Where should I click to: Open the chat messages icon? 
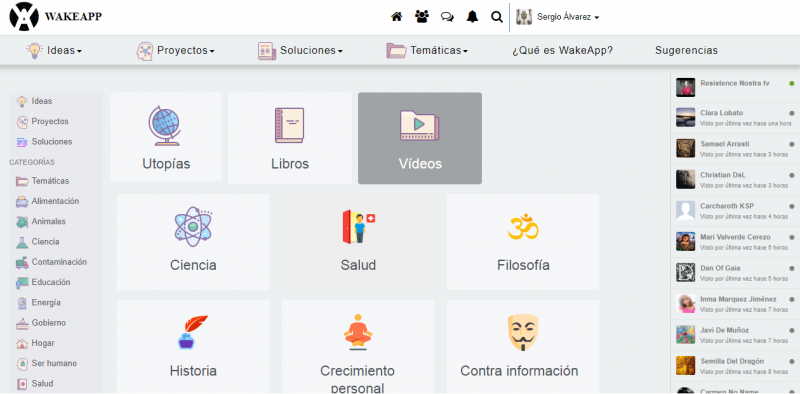coord(447,17)
